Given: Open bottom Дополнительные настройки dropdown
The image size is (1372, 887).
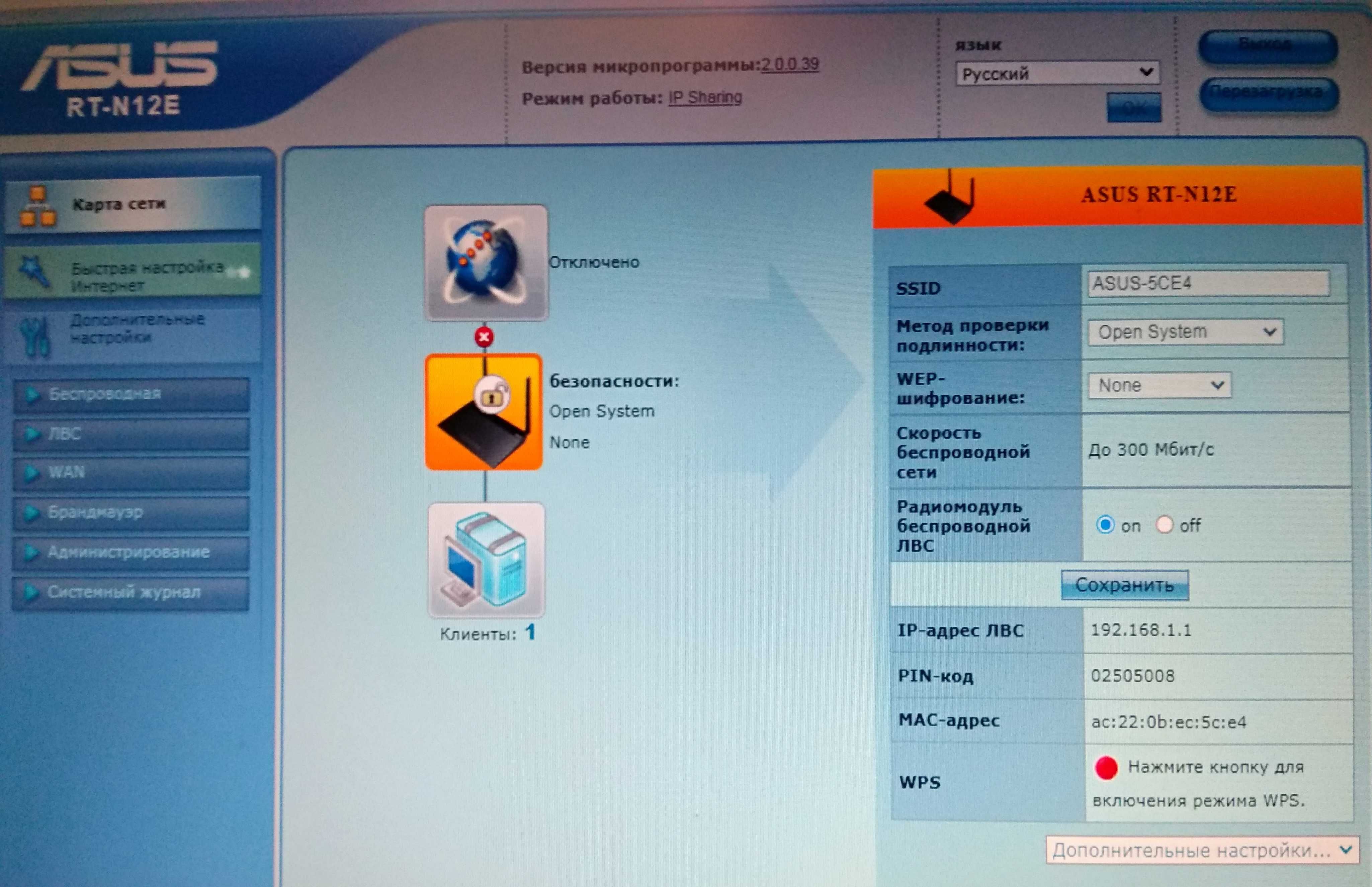Looking at the screenshot, I should tap(1202, 850).
